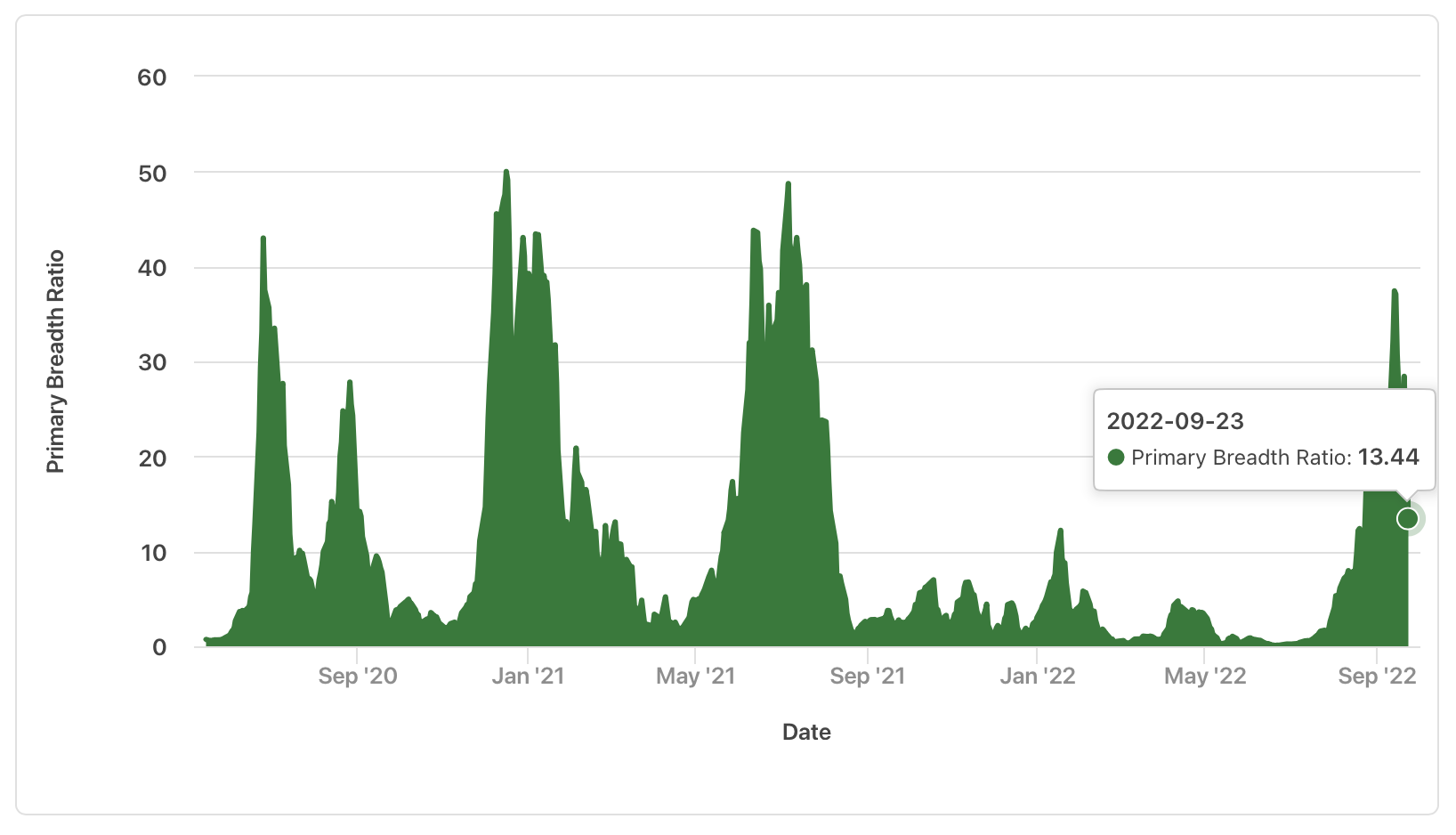The height and width of the screenshot is (835, 1456).
Task: Click the May '21 x-axis label
Action: (x=696, y=676)
